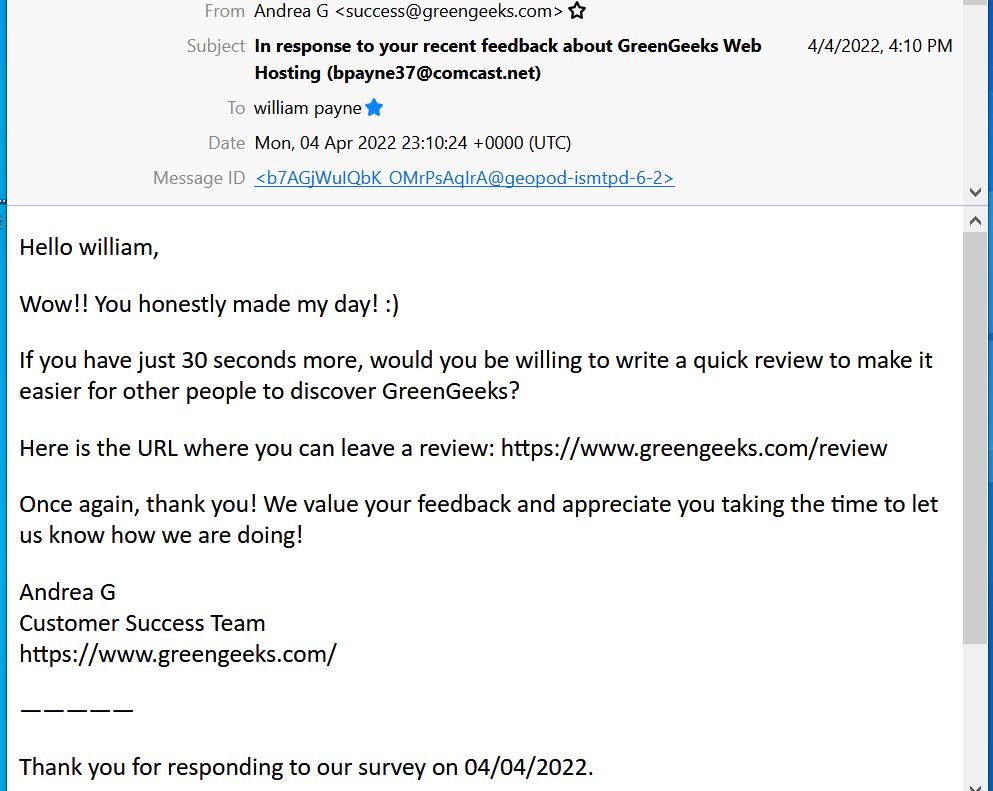The width and height of the screenshot is (993, 791).
Task: Click the From field label
Action: pos(224,11)
